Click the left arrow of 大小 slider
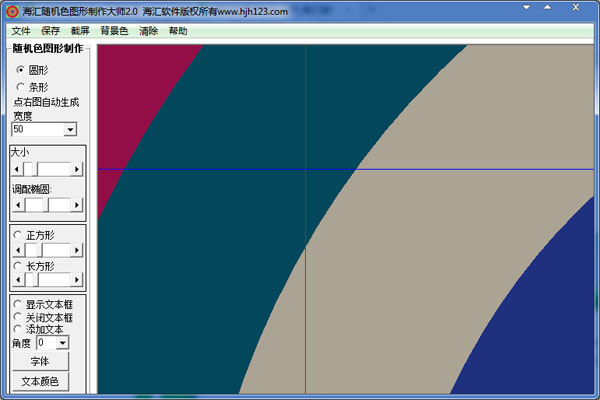The height and width of the screenshot is (400, 600). [x=17, y=169]
